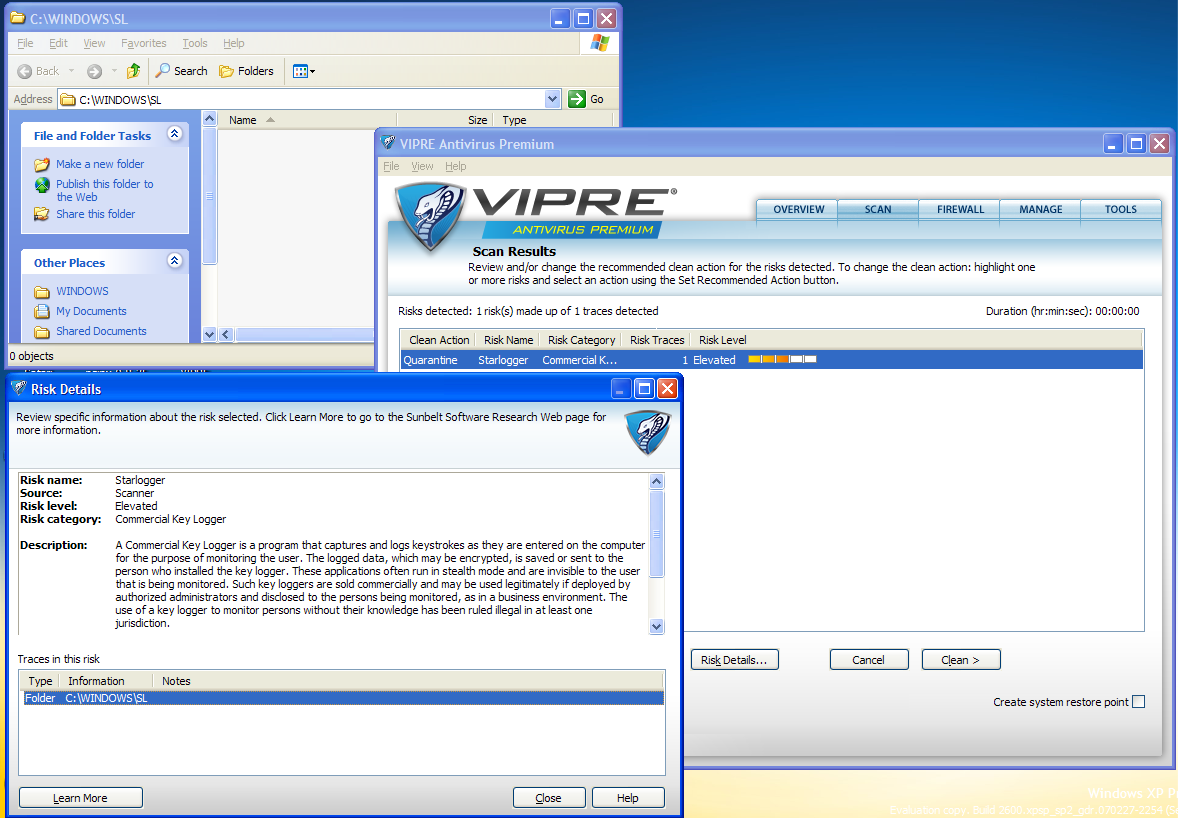Enable Create system restore point checkbox
Viewport: 1178px width, 818px height.
point(1139,702)
